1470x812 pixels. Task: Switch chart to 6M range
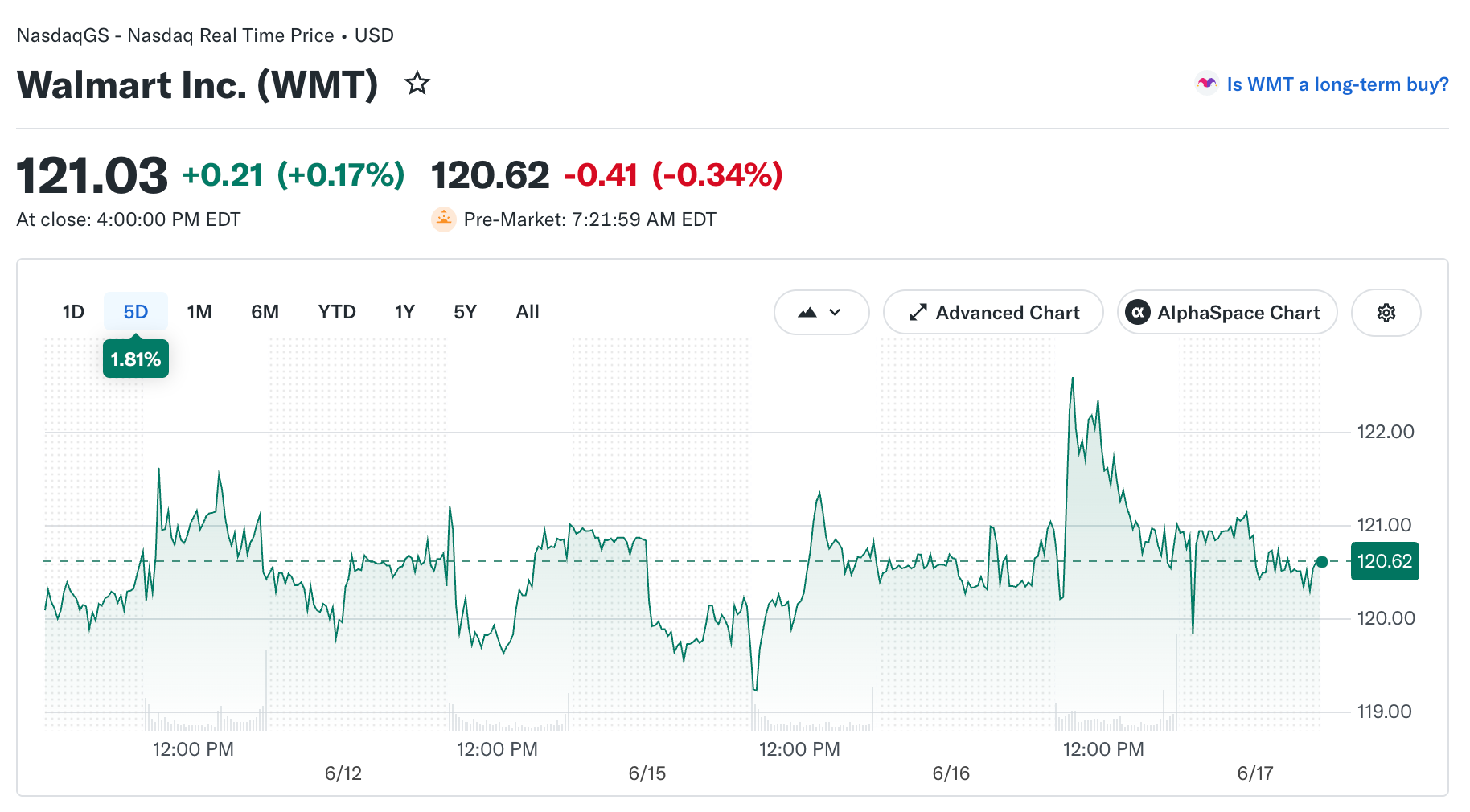click(265, 312)
